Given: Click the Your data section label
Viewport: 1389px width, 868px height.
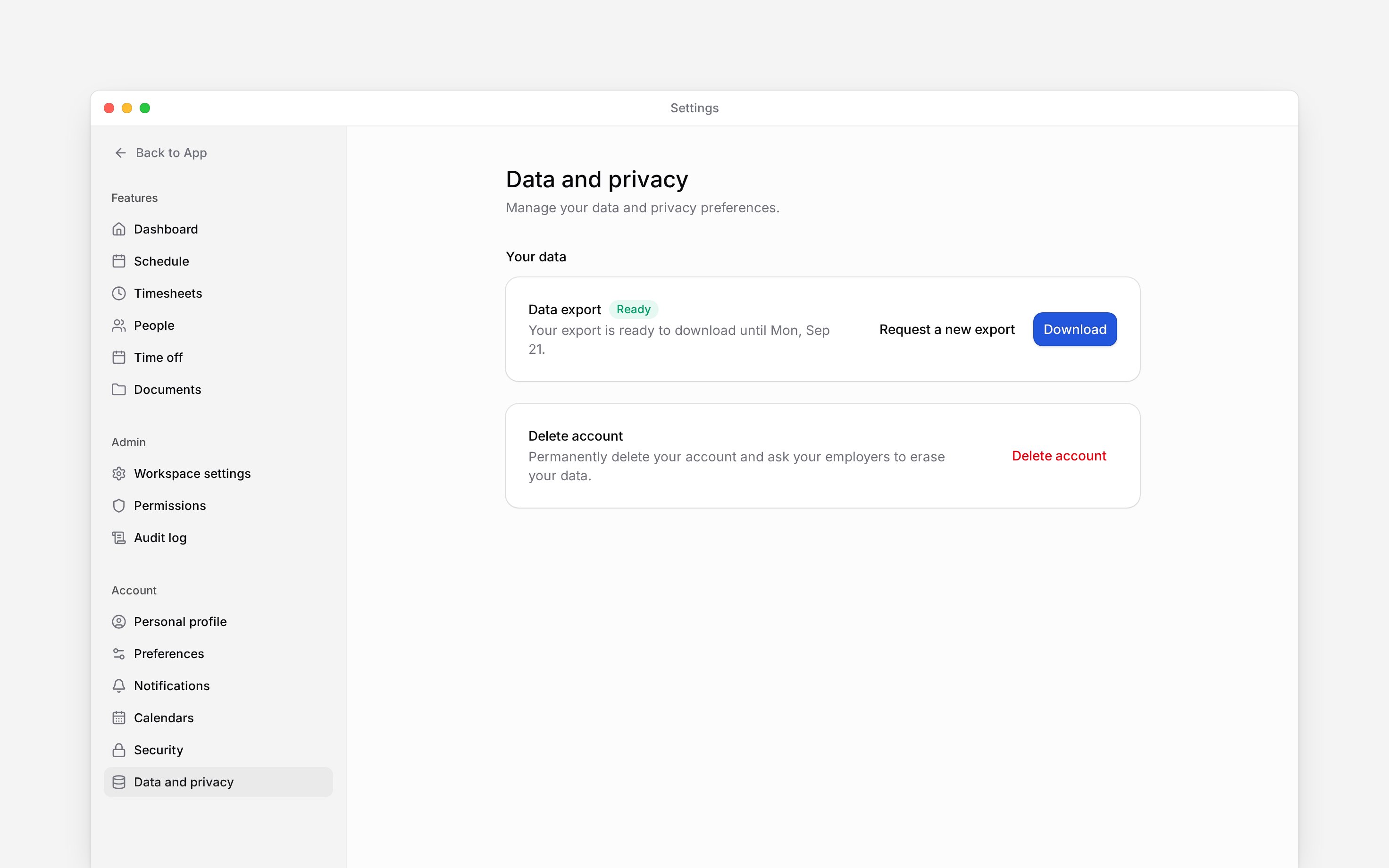Looking at the screenshot, I should [x=536, y=257].
